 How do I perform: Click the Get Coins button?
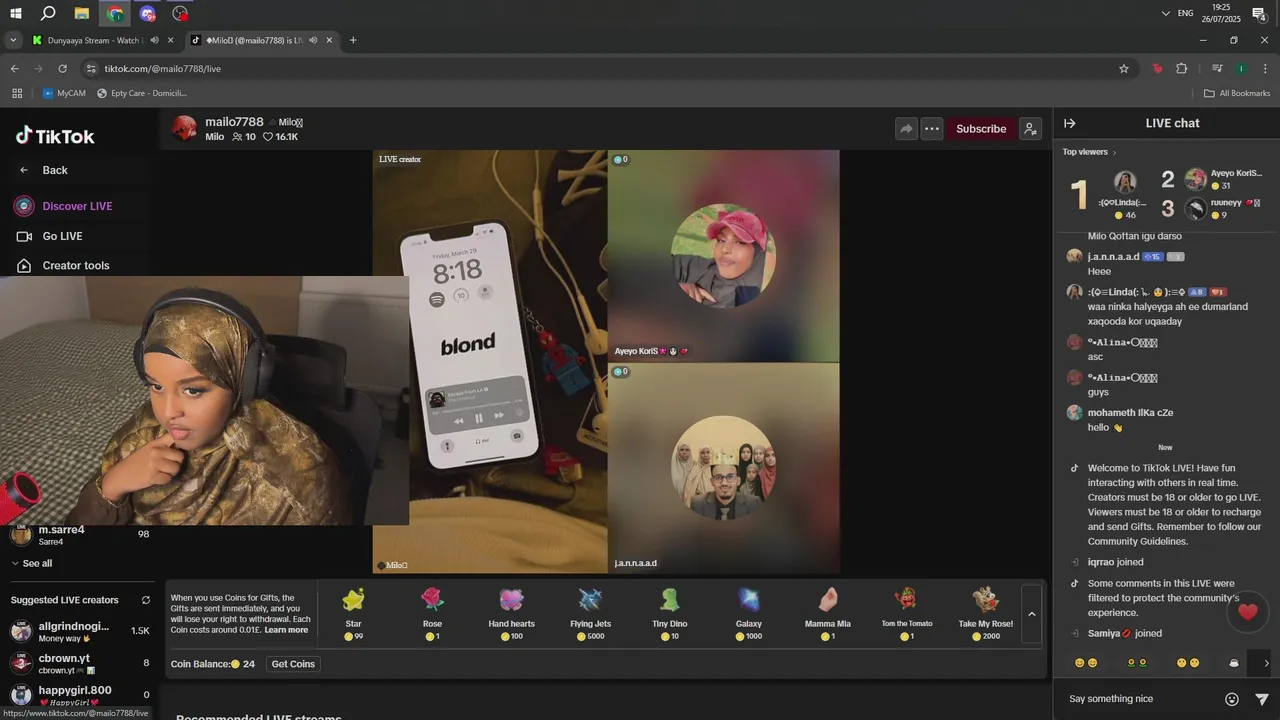coord(293,664)
